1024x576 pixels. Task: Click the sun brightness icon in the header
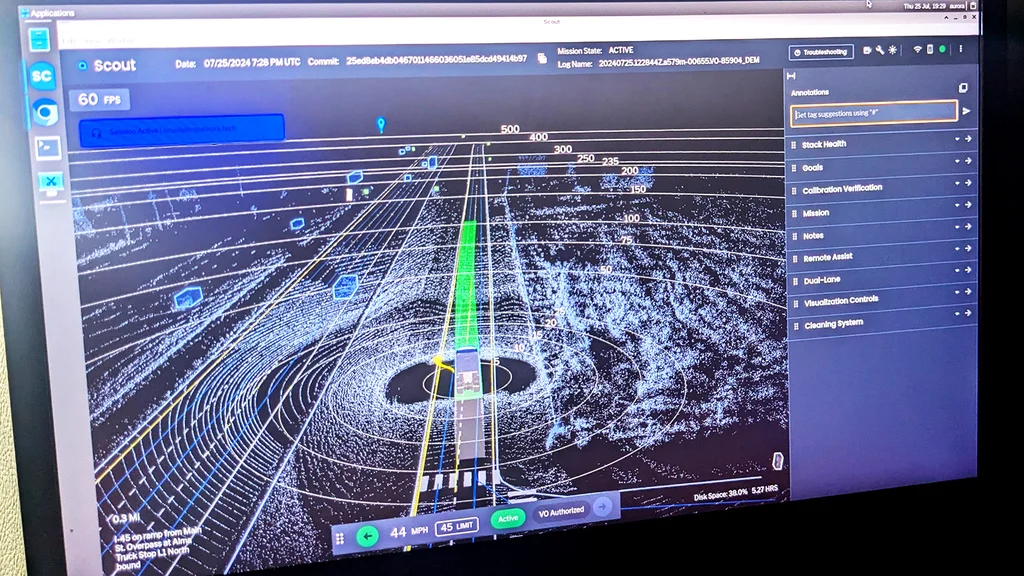pos(893,50)
